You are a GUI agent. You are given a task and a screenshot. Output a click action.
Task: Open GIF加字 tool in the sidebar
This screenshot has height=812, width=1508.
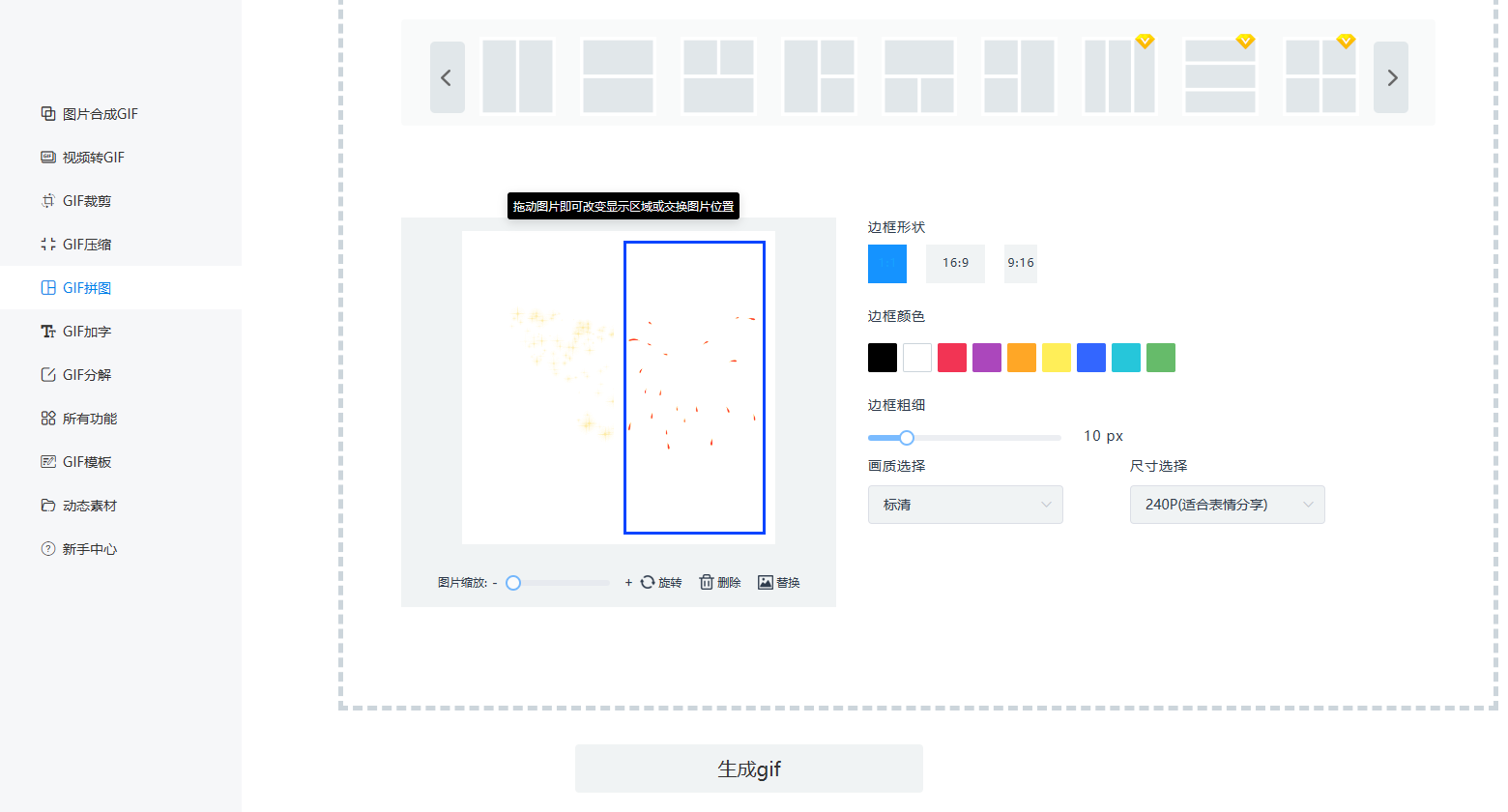click(x=76, y=332)
